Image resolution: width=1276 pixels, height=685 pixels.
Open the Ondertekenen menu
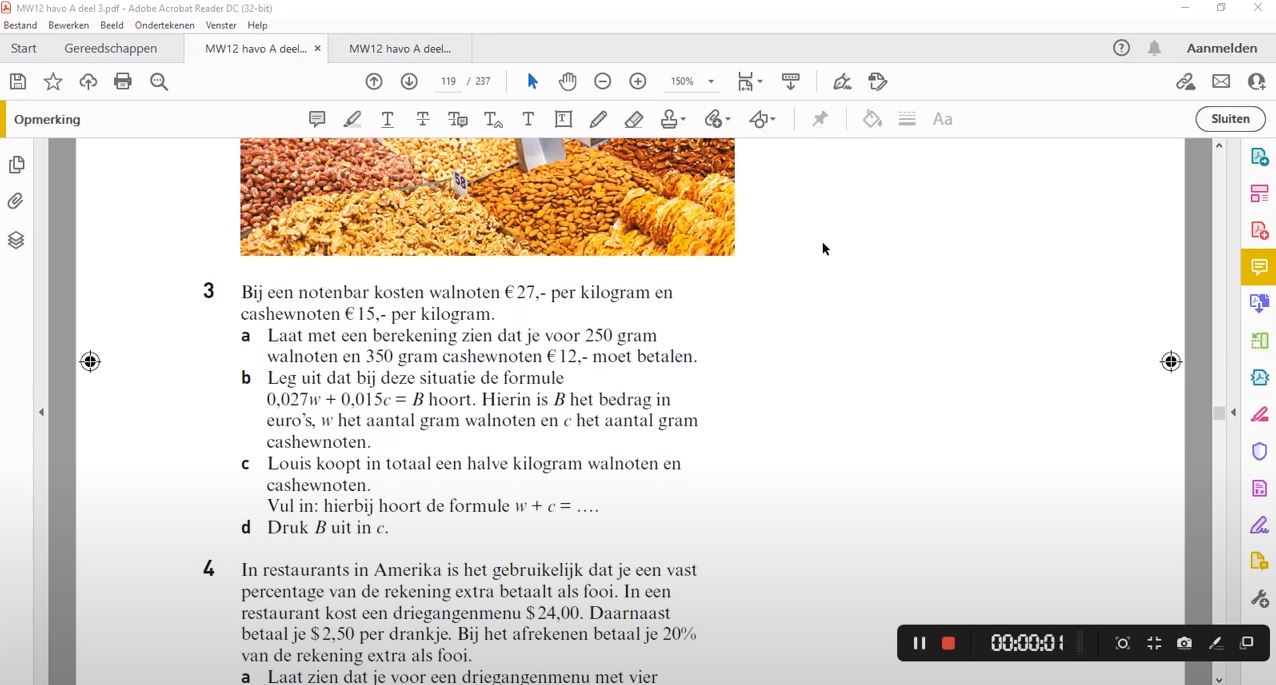coord(165,25)
